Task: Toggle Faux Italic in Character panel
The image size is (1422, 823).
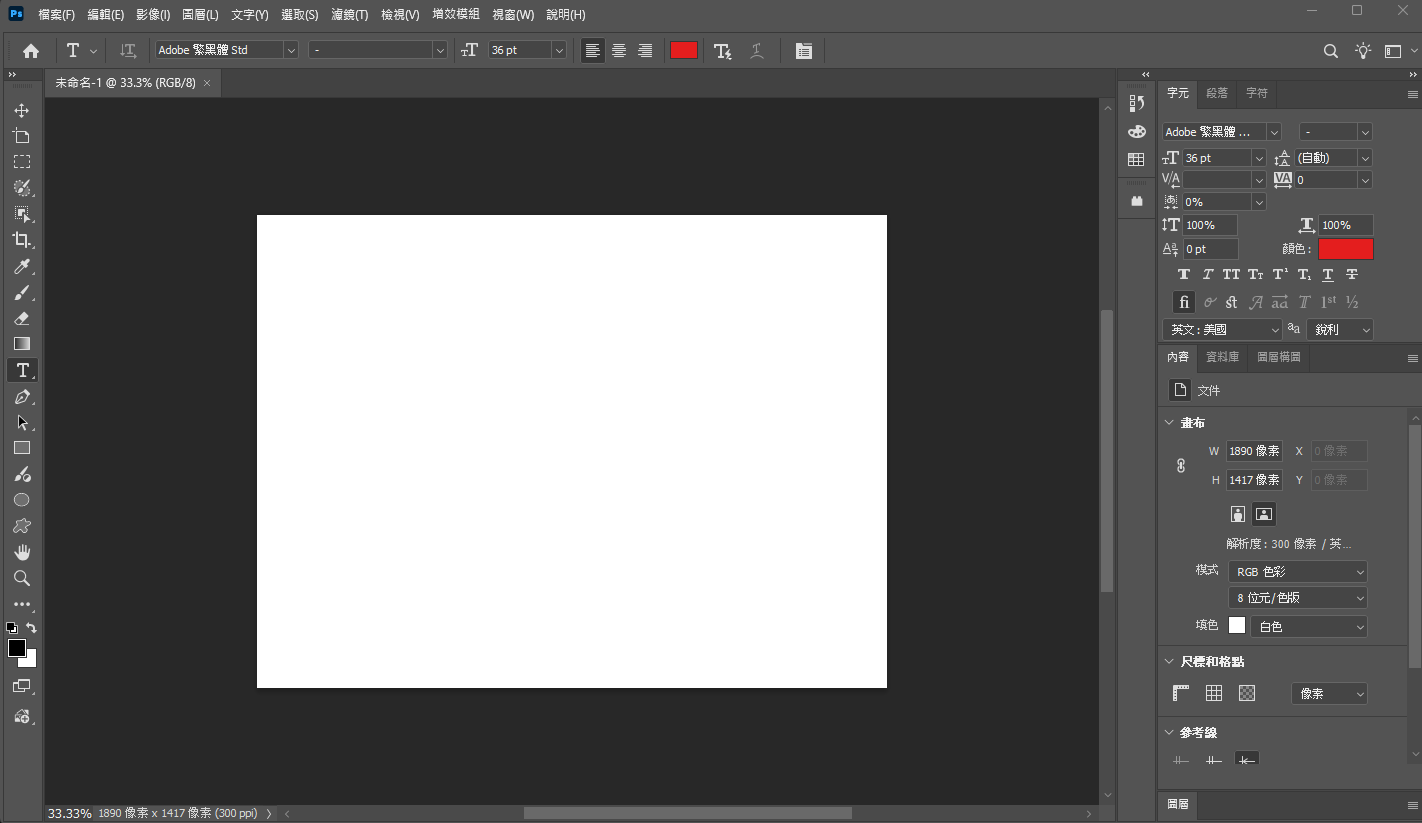Action: (x=1208, y=274)
